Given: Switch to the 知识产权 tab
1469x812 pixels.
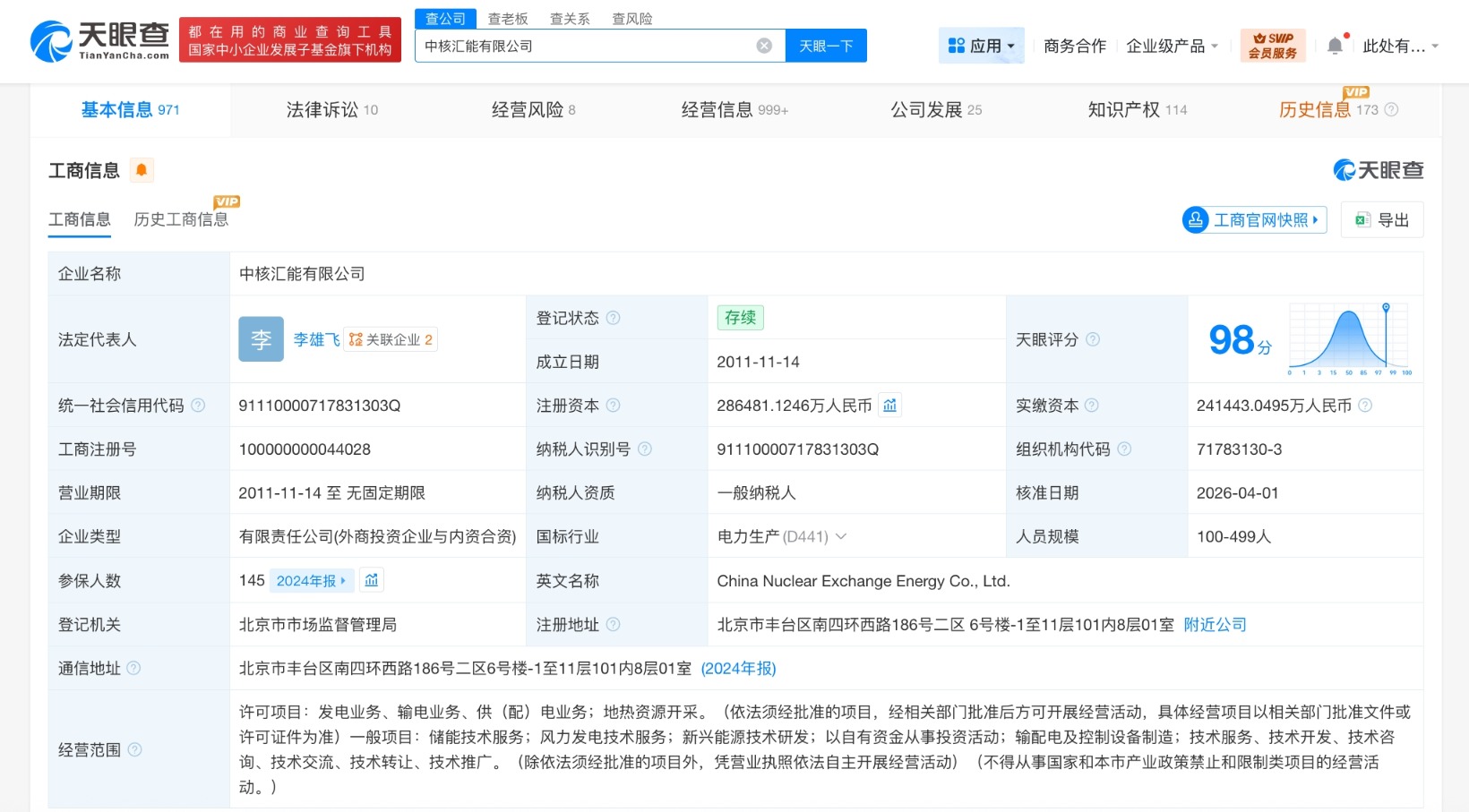Looking at the screenshot, I should coord(1137,109).
